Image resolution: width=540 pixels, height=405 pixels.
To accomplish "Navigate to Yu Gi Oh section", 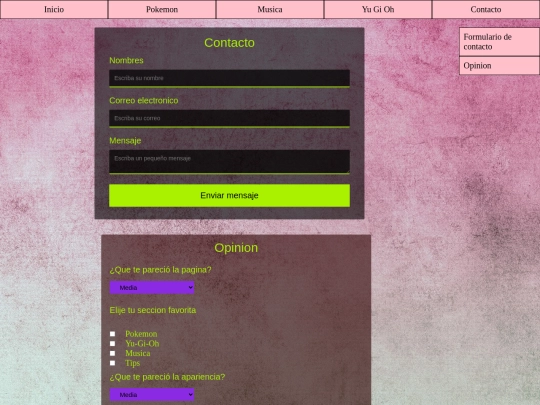I will 378,9.
